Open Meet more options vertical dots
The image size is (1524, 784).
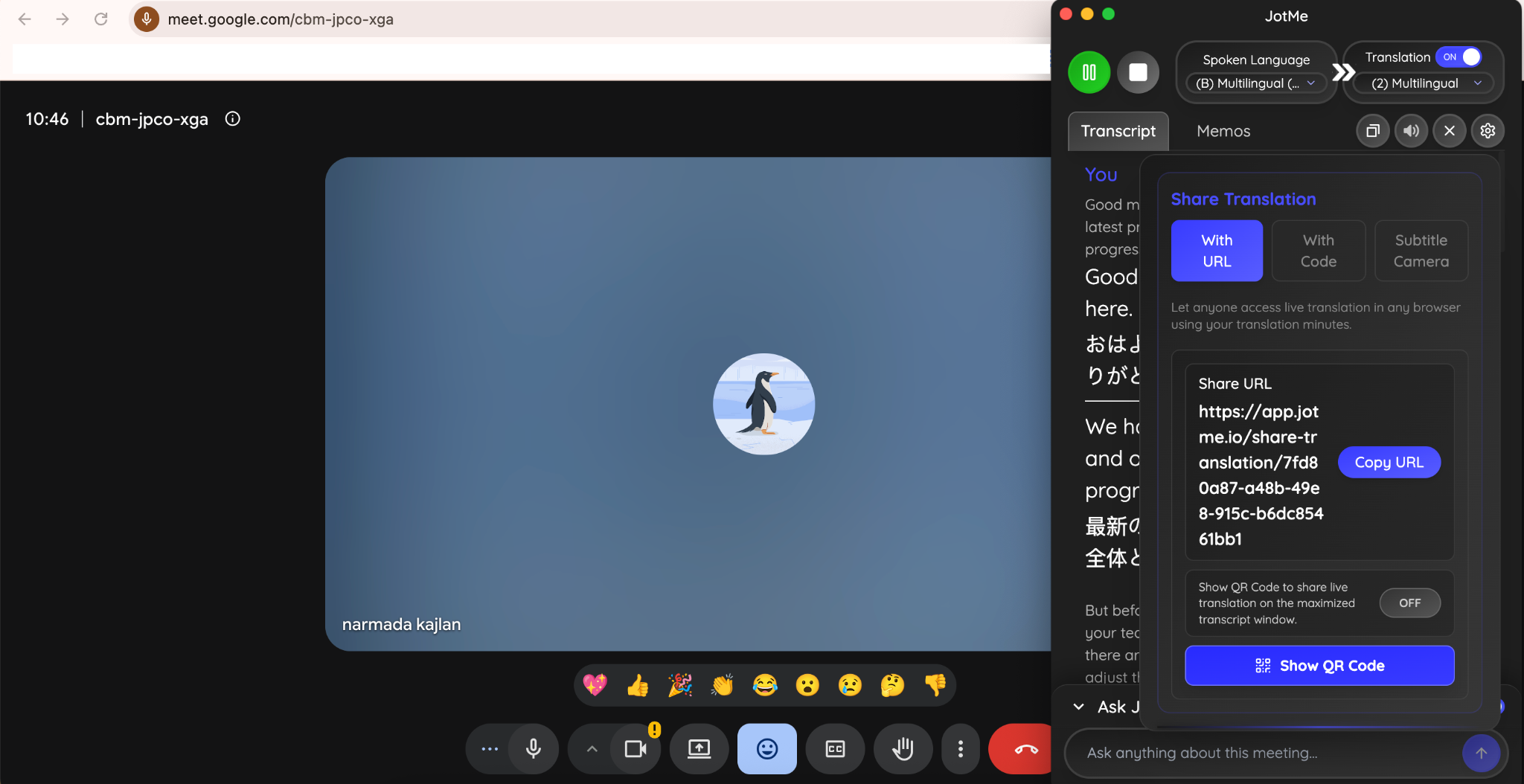[x=961, y=749]
